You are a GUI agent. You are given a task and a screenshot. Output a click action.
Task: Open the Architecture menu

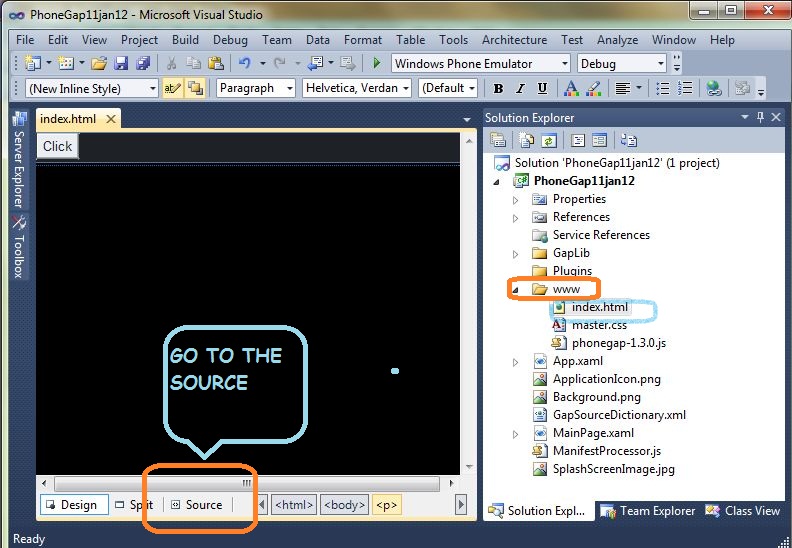(x=514, y=40)
